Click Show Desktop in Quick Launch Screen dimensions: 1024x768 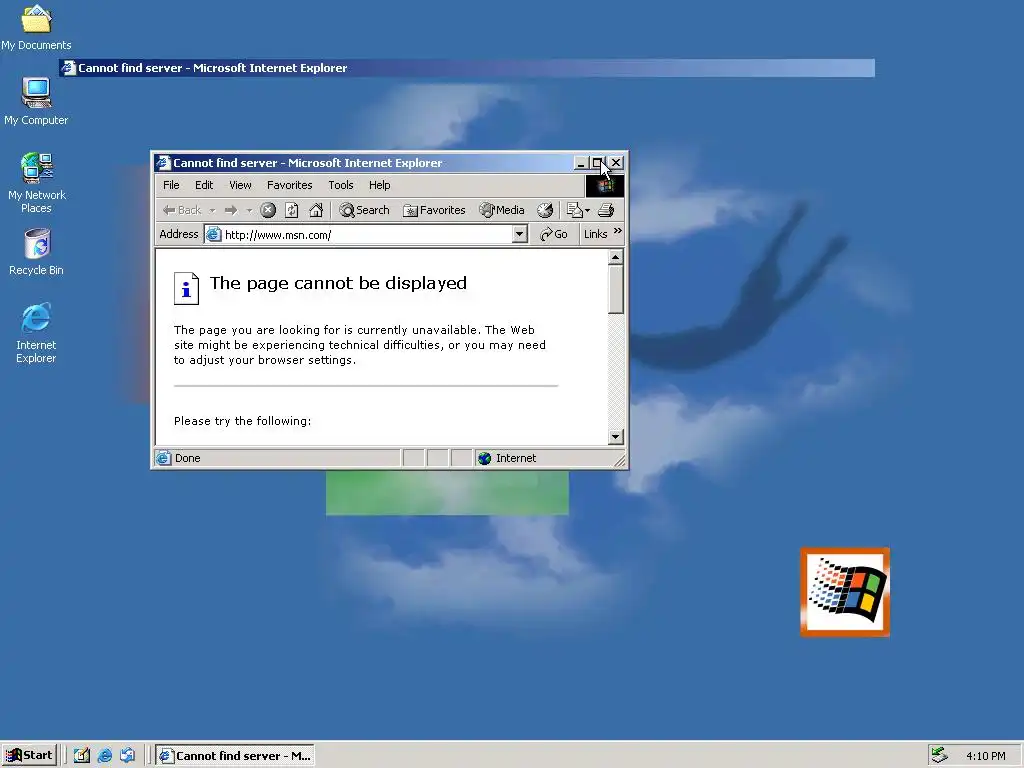(82, 756)
